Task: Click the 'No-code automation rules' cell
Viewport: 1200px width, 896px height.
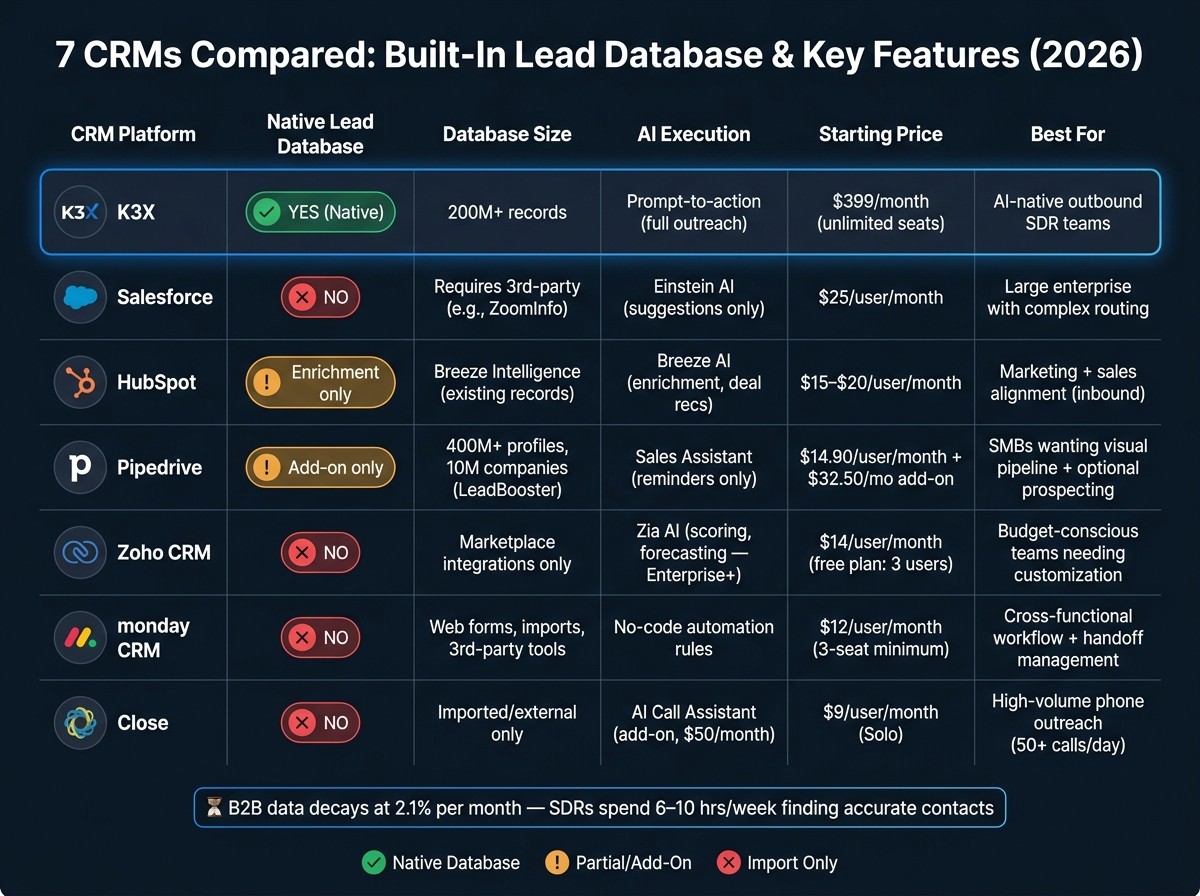Action: point(694,637)
